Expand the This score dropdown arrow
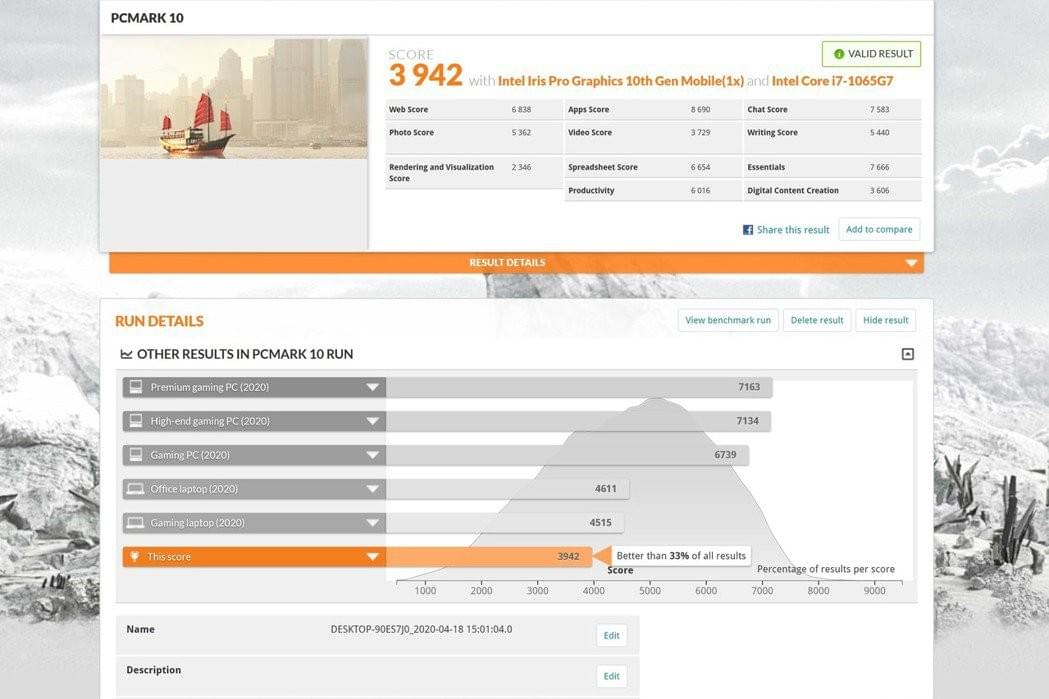1049x699 pixels. [x=373, y=557]
